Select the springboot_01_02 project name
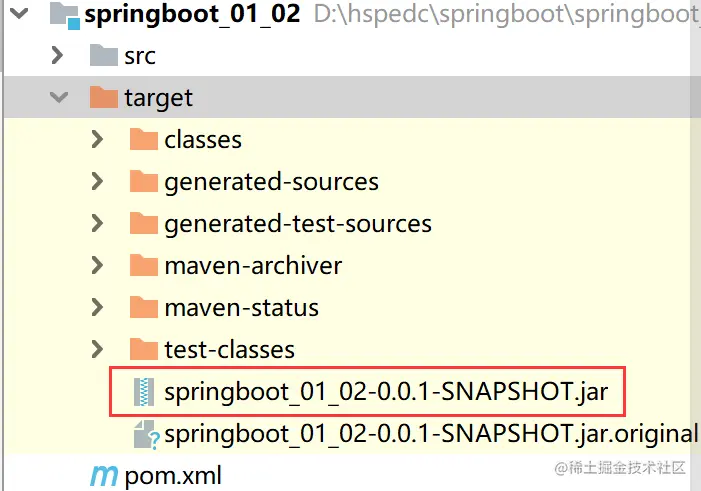Screen dimensions: 701x491 click(x=192, y=14)
